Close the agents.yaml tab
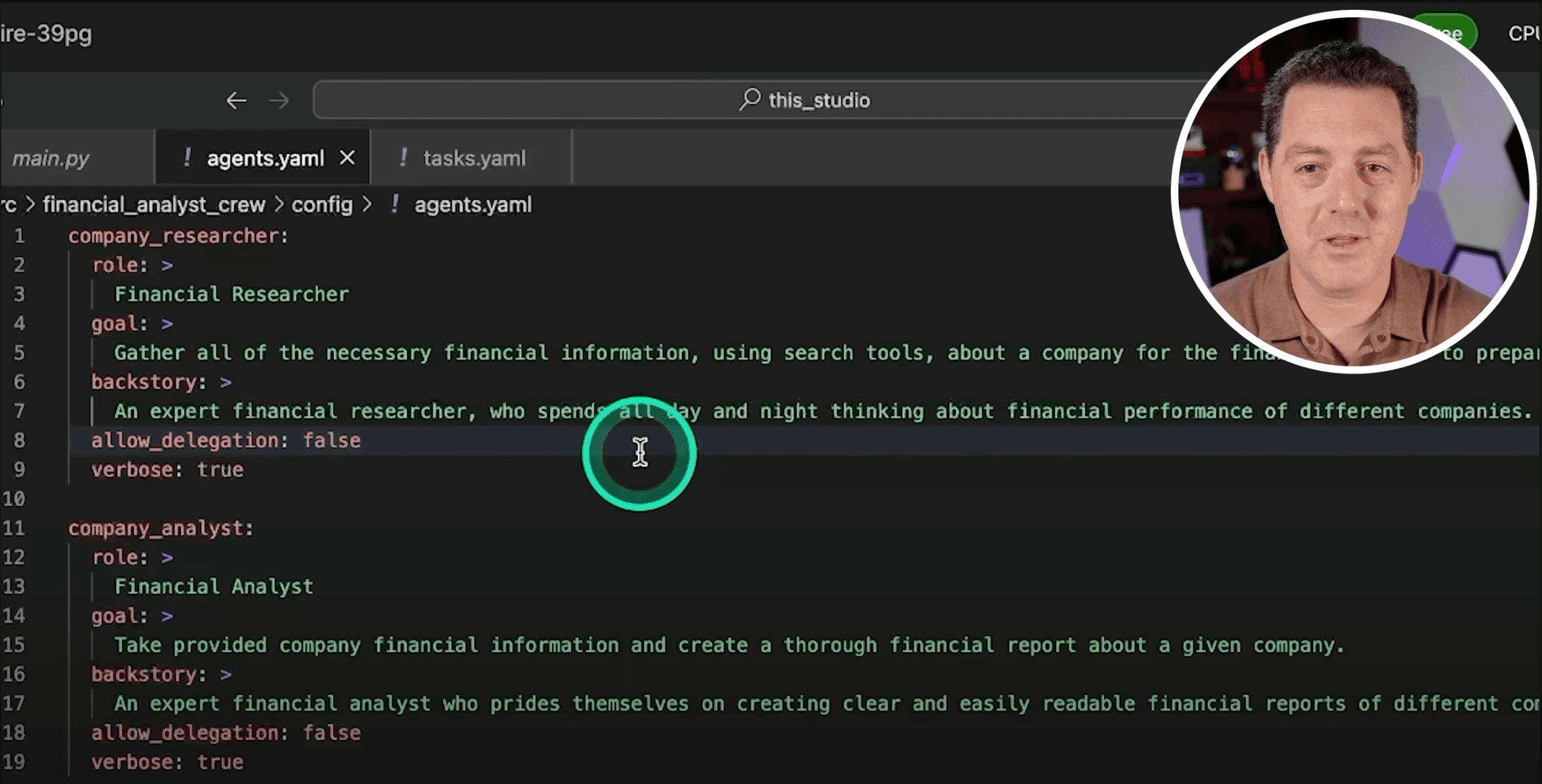The height and width of the screenshot is (784, 1542). tap(347, 158)
